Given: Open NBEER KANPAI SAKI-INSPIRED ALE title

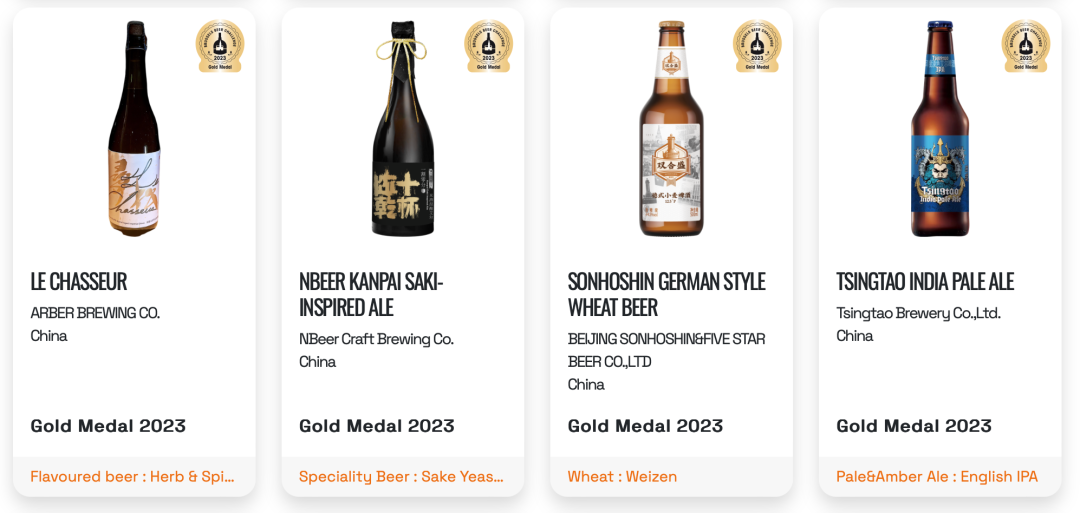Looking at the screenshot, I should coord(372,294).
